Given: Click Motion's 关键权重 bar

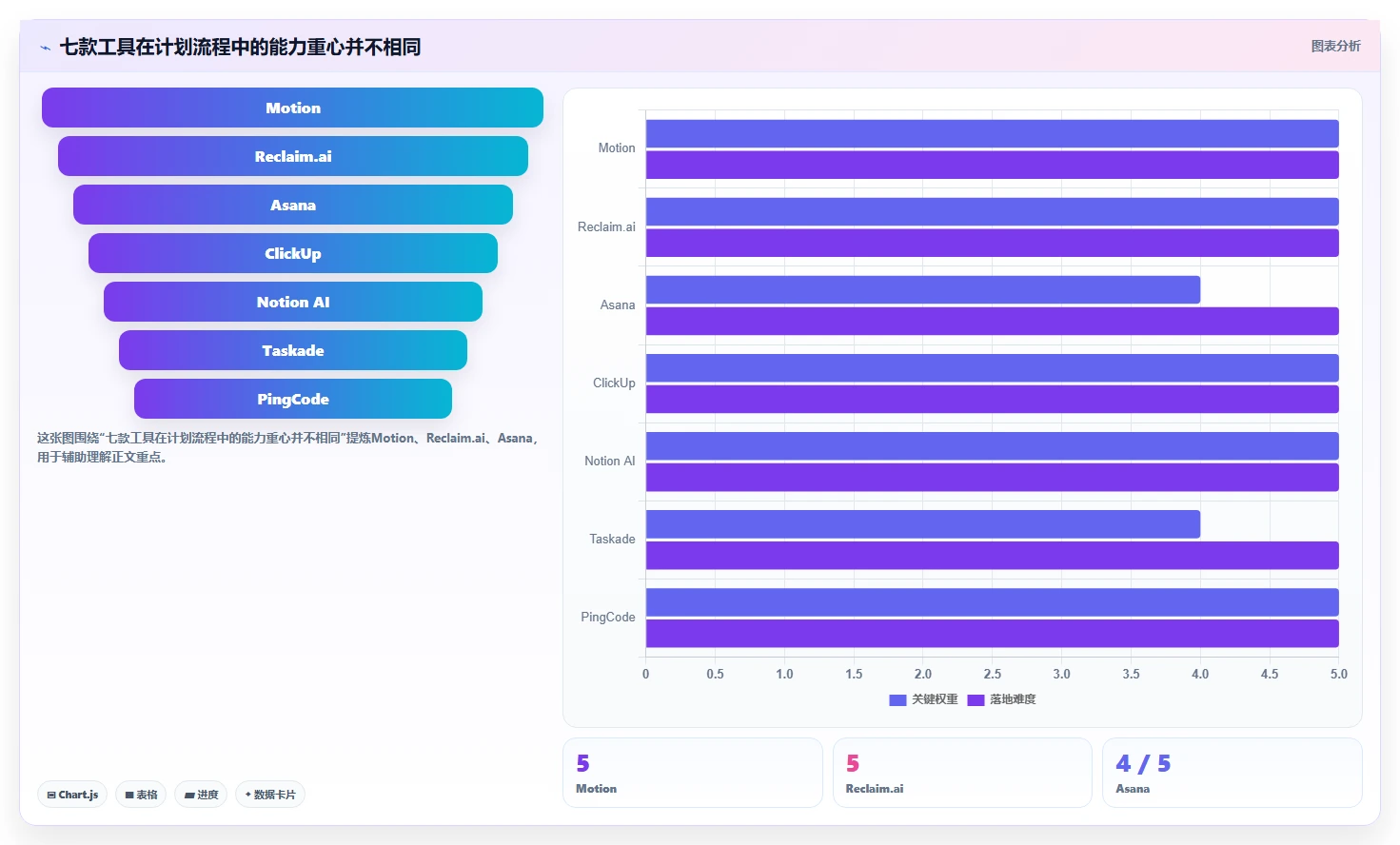Looking at the screenshot, I should tap(992, 133).
